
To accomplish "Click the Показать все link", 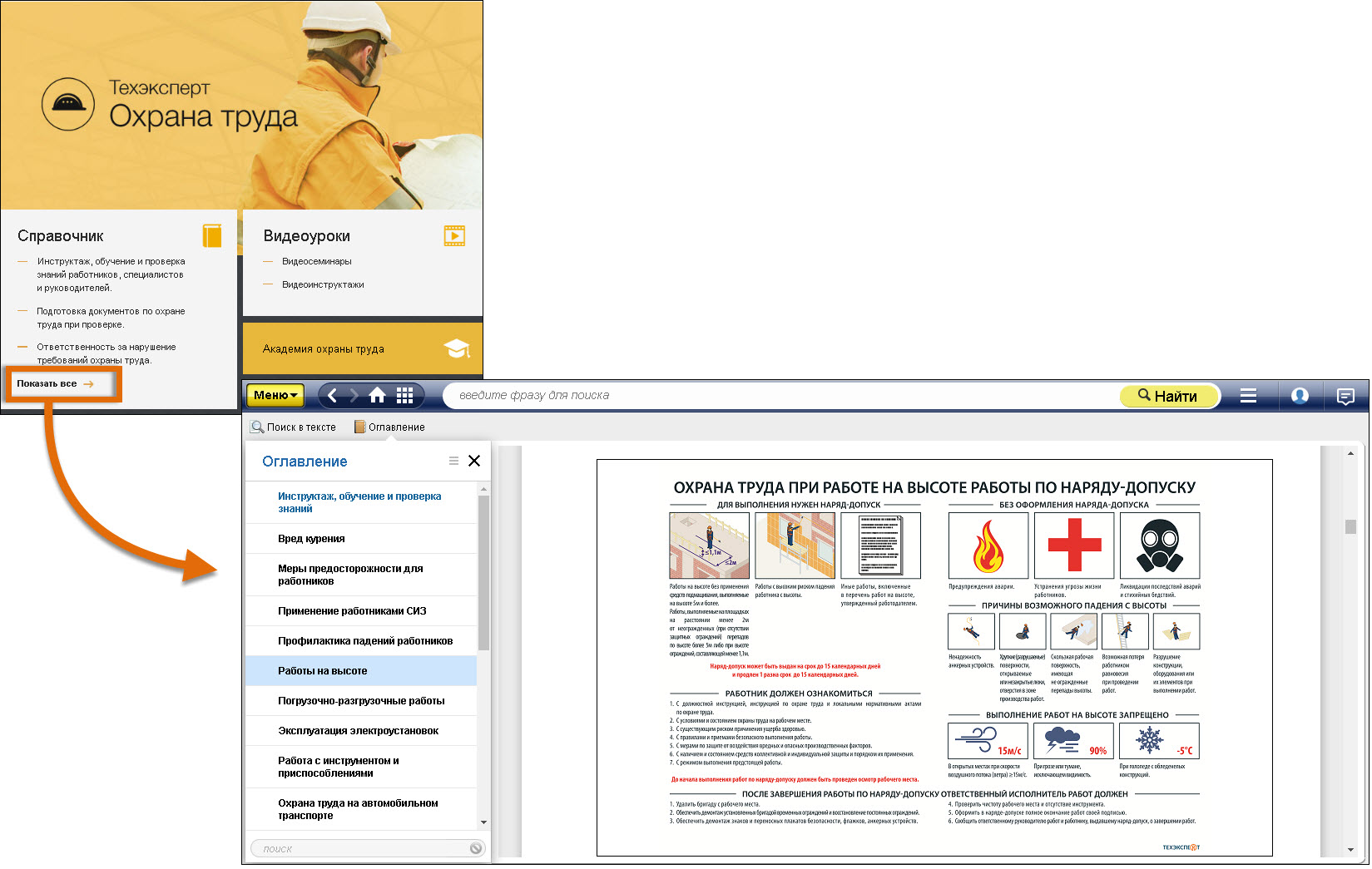I will pyautogui.click(x=55, y=383).
